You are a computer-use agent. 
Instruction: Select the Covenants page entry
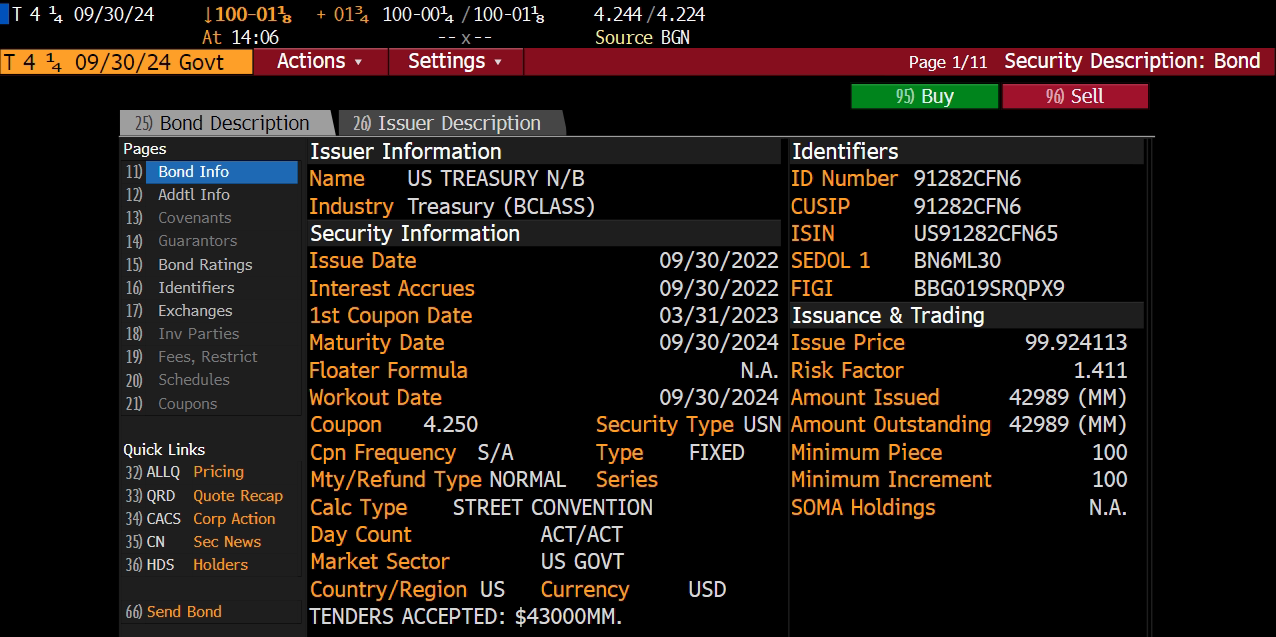194,218
